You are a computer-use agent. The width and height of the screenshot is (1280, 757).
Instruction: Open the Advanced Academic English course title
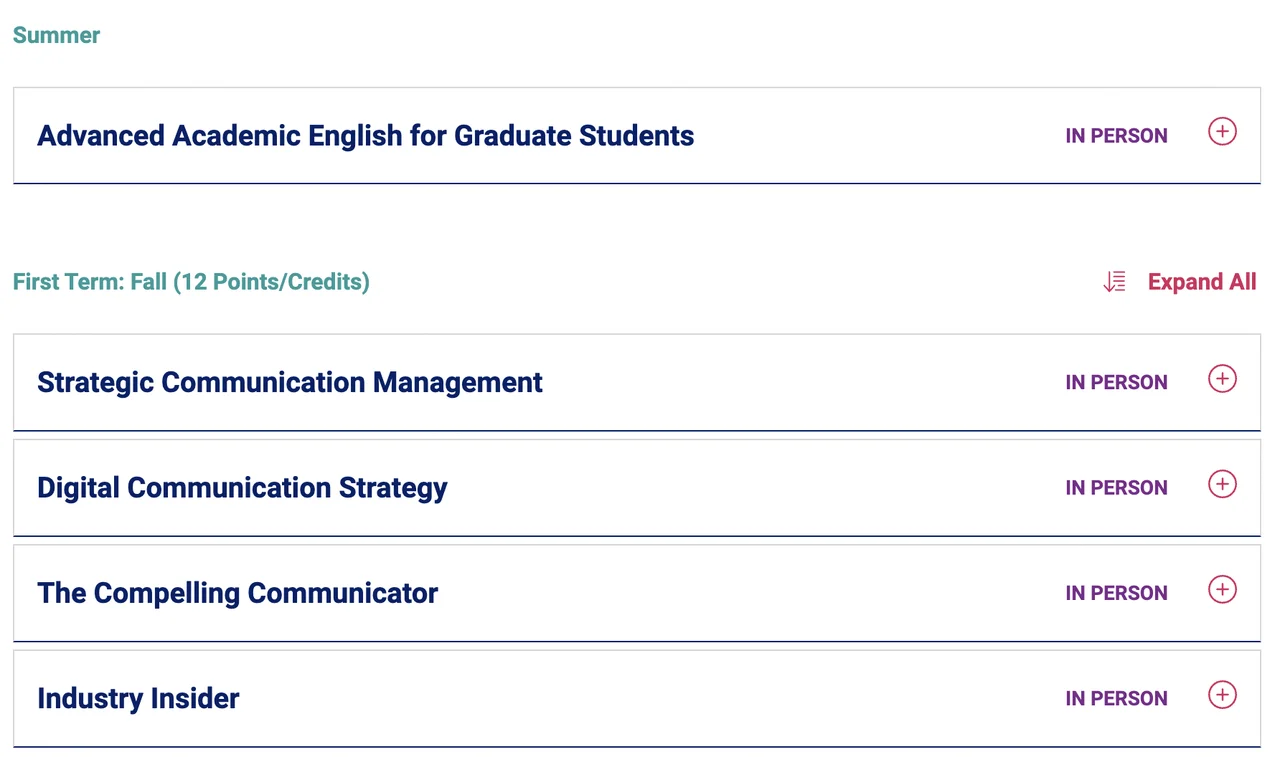click(365, 136)
